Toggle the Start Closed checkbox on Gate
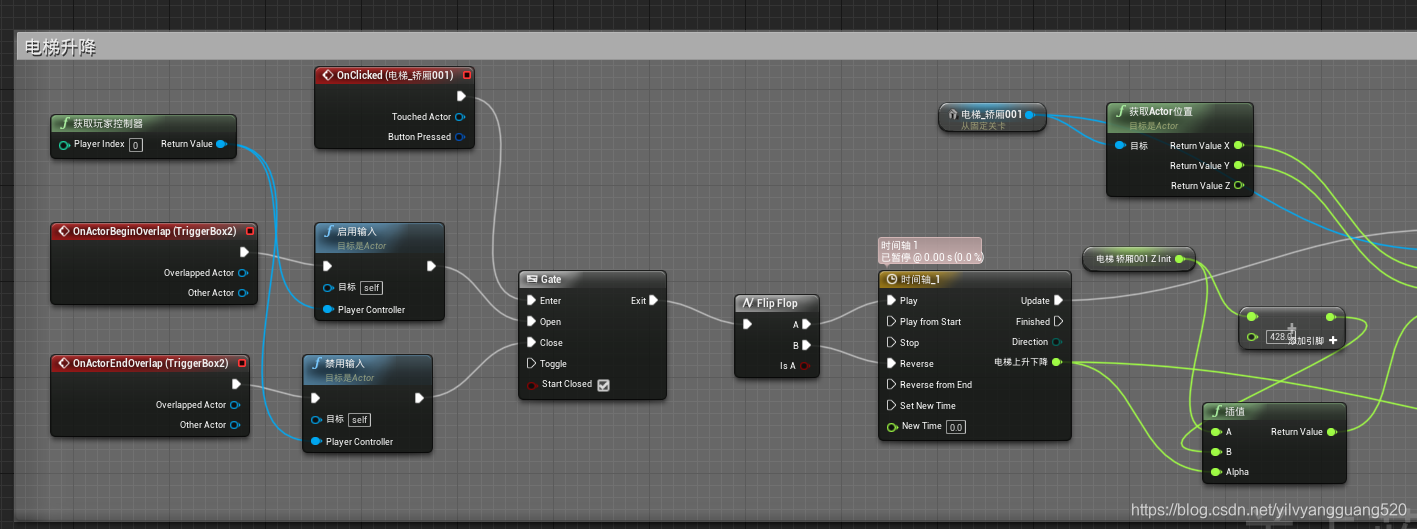1417x529 pixels. pos(603,385)
